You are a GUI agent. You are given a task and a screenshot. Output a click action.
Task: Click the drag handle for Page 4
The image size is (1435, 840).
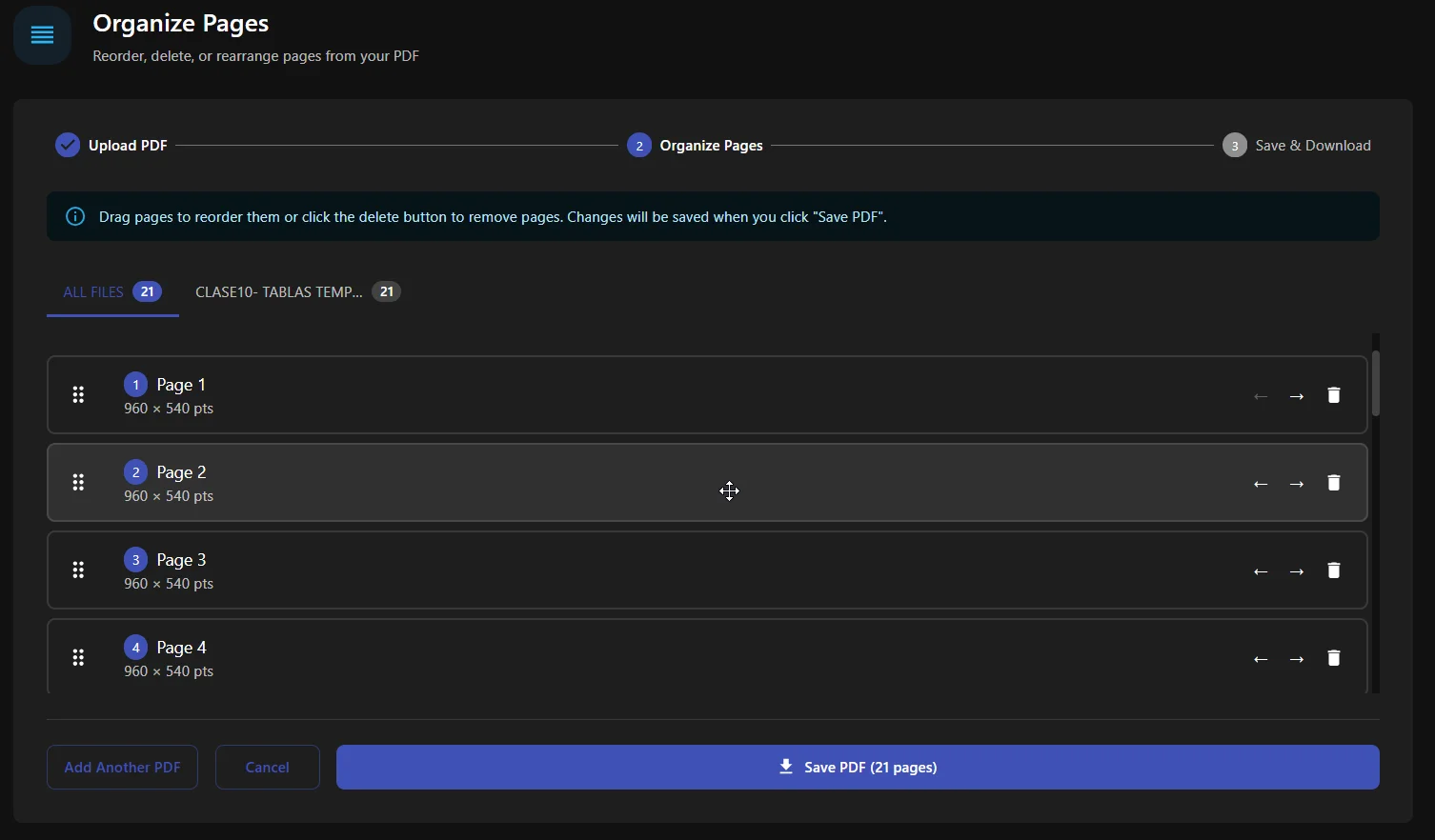(x=78, y=658)
